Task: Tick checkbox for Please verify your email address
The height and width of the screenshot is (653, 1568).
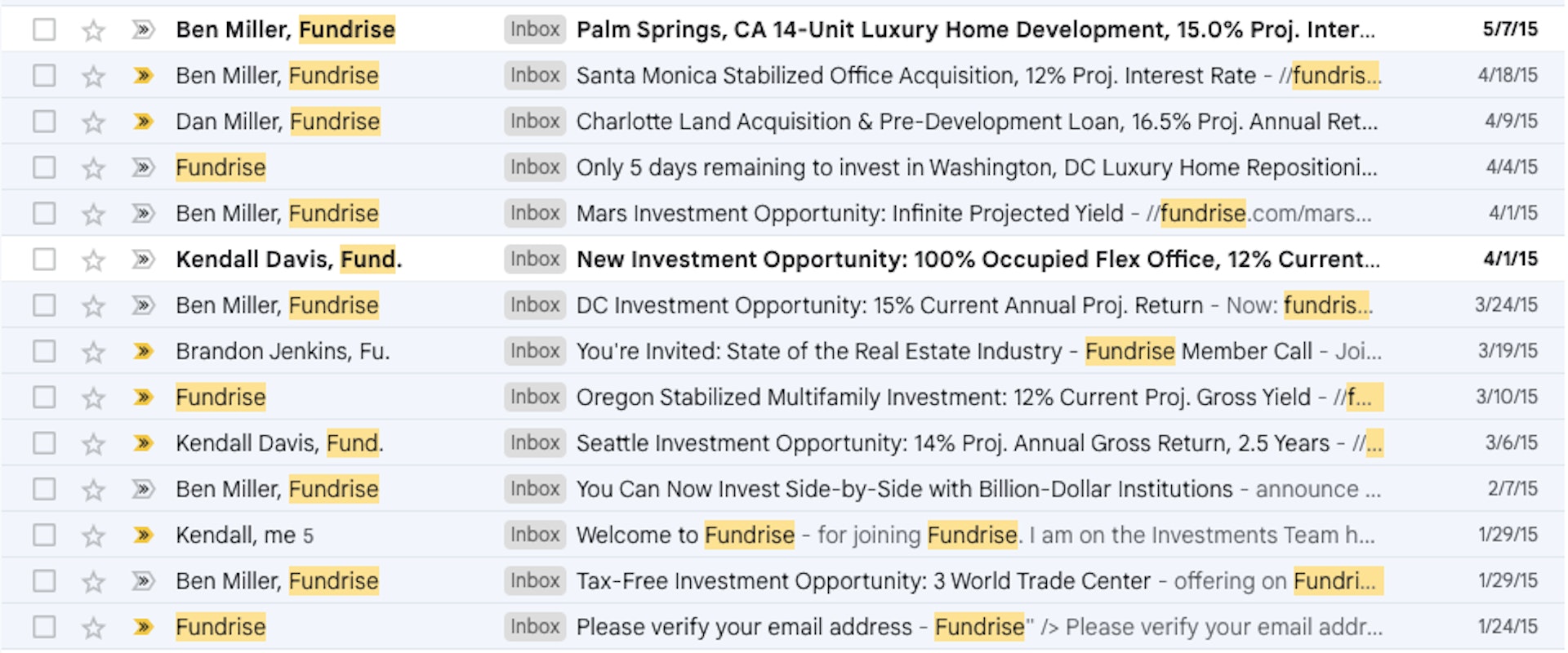Action: coord(44,628)
